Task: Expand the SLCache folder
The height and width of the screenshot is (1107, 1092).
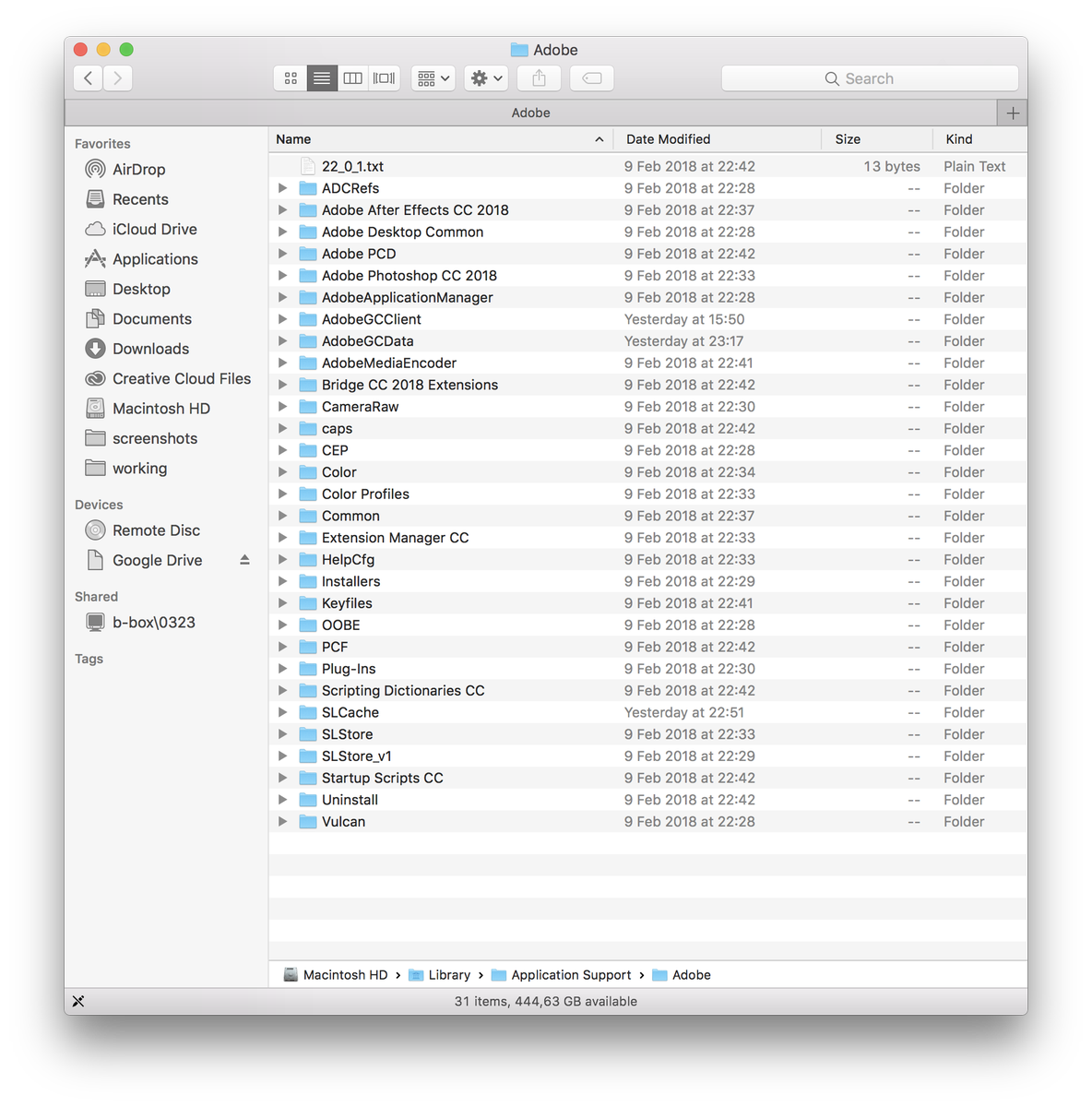Action: [283, 712]
